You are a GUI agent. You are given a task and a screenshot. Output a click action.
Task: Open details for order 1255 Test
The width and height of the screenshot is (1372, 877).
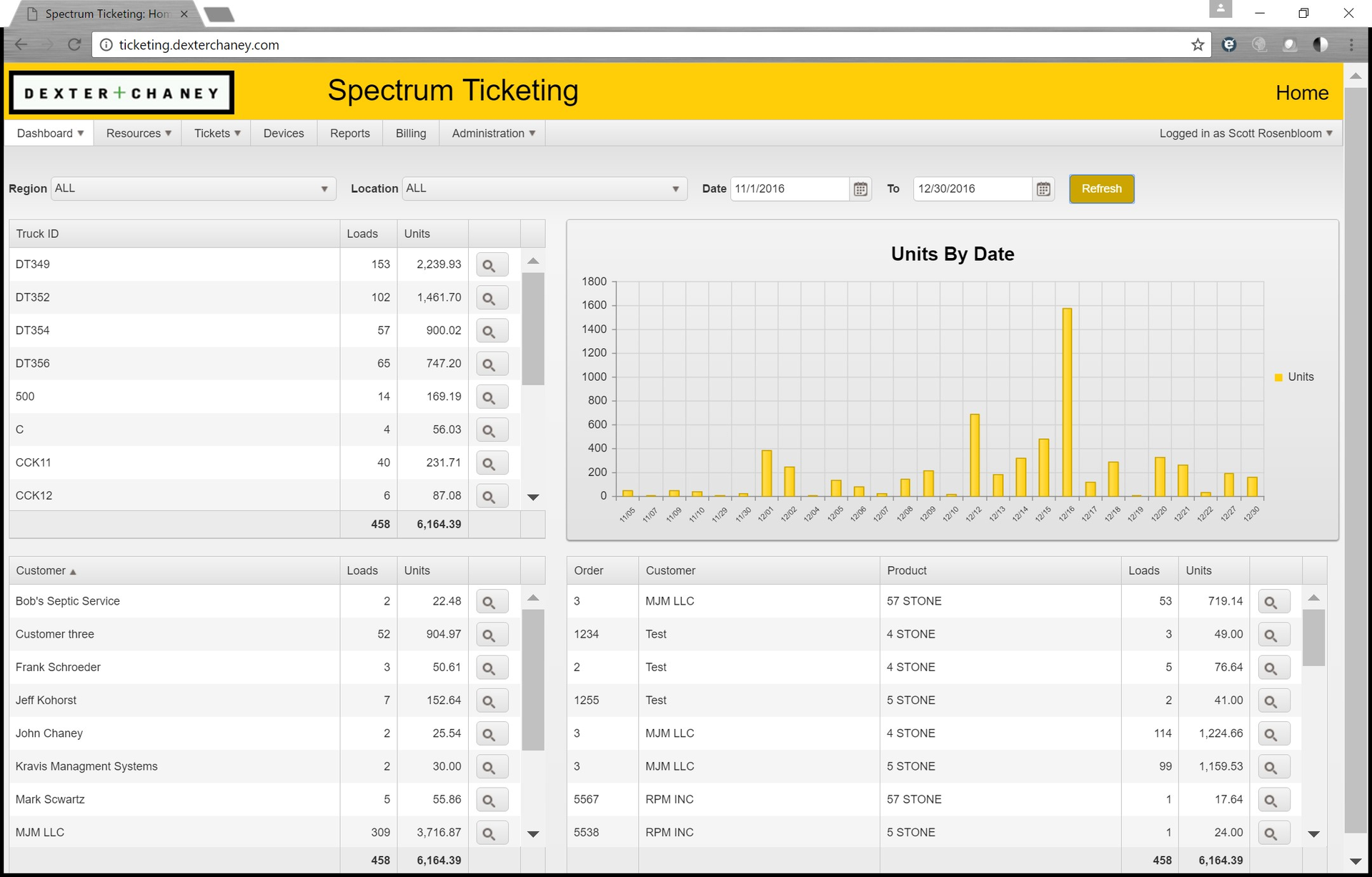click(x=1273, y=701)
